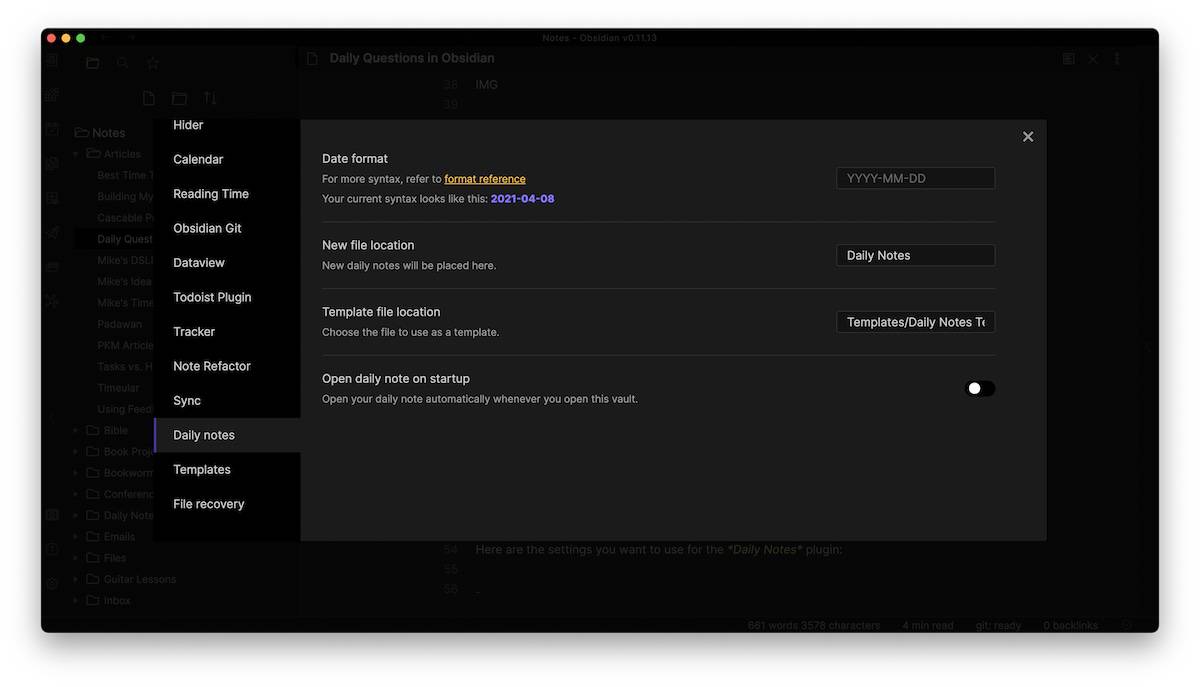Open the format reference link
The height and width of the screenshot is (687, 1200).
pyautogui.click(x=485, y=179)
